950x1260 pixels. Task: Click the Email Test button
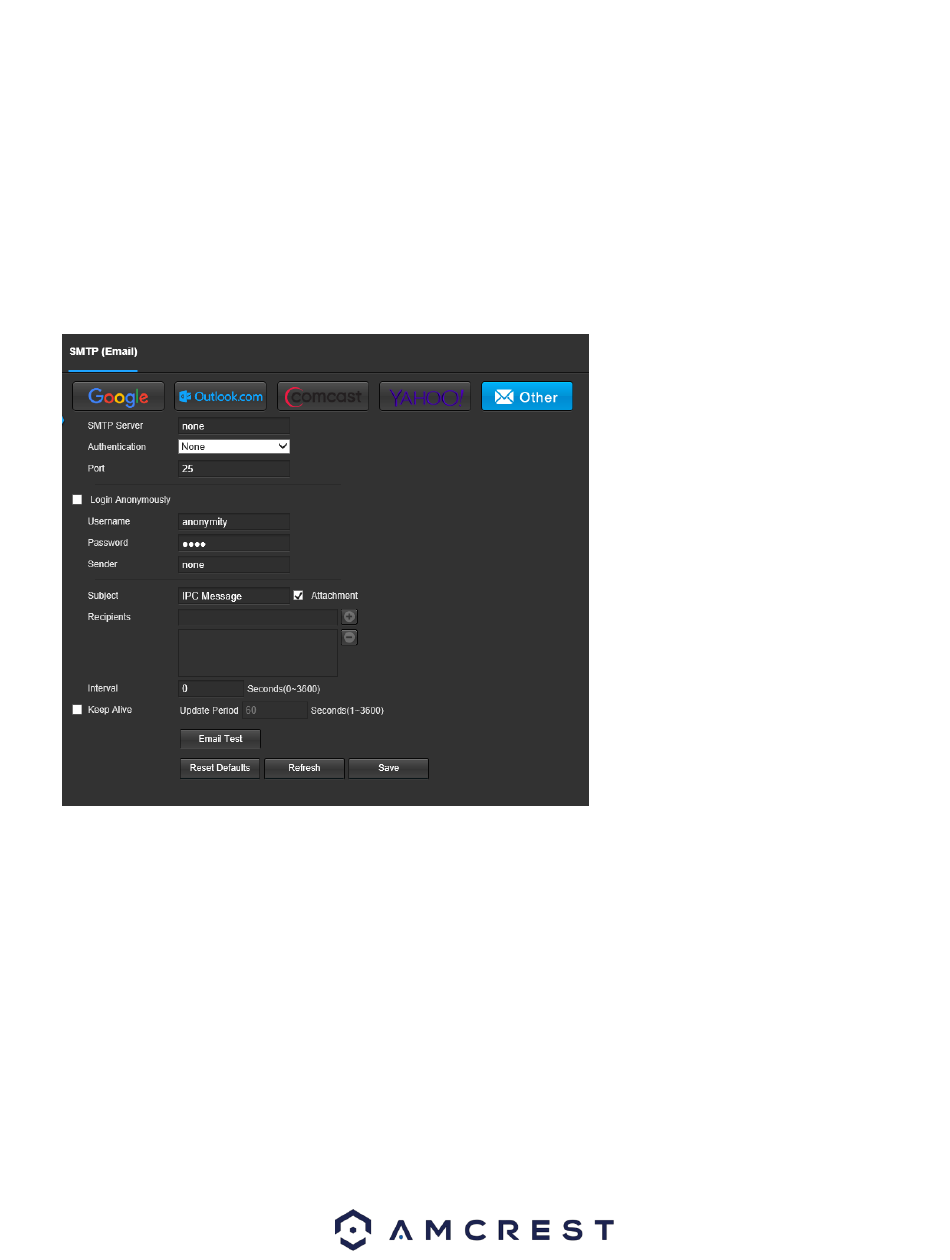tap(220, 739)
